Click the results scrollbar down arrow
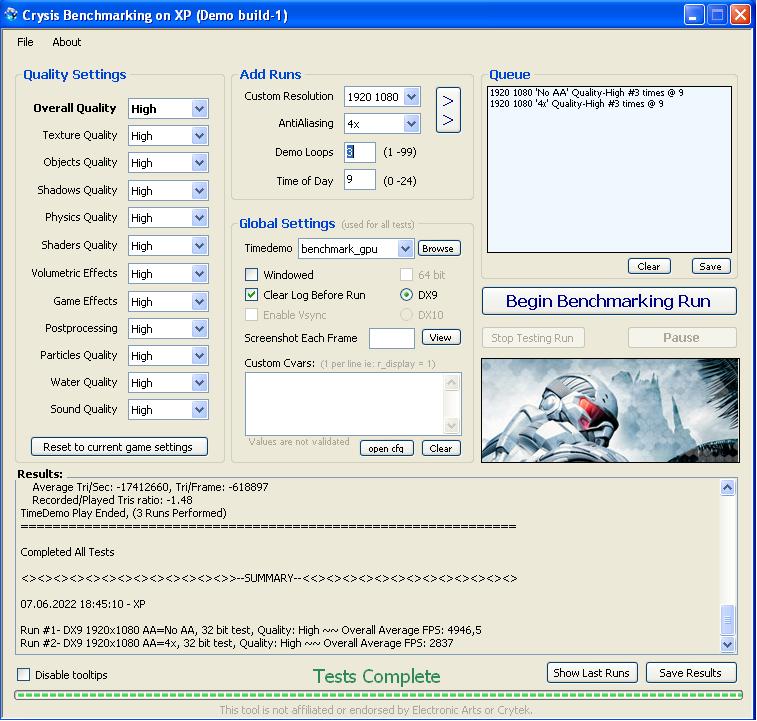Image resolution: width=757 pixels, height=721 pixels. click(728, 644)
